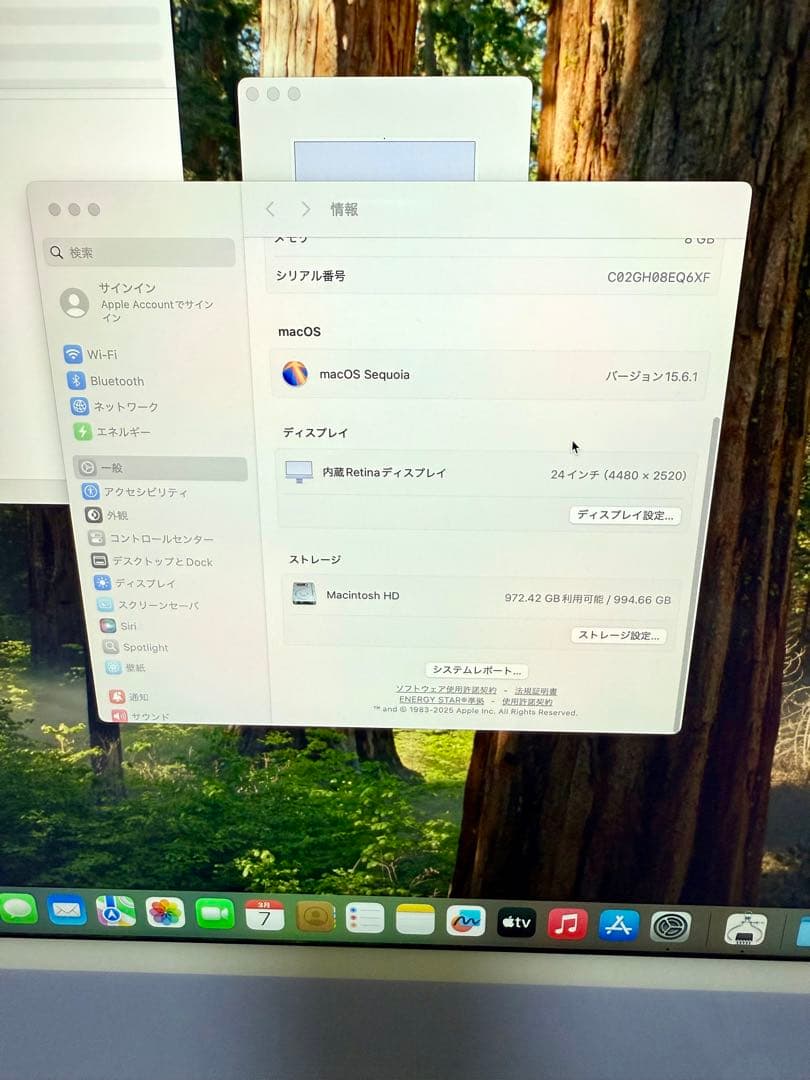Click the サインイン label in sidebar
Image resolution: width=810 pixels, height=1080 pixels.
click(x=127, y=288)
